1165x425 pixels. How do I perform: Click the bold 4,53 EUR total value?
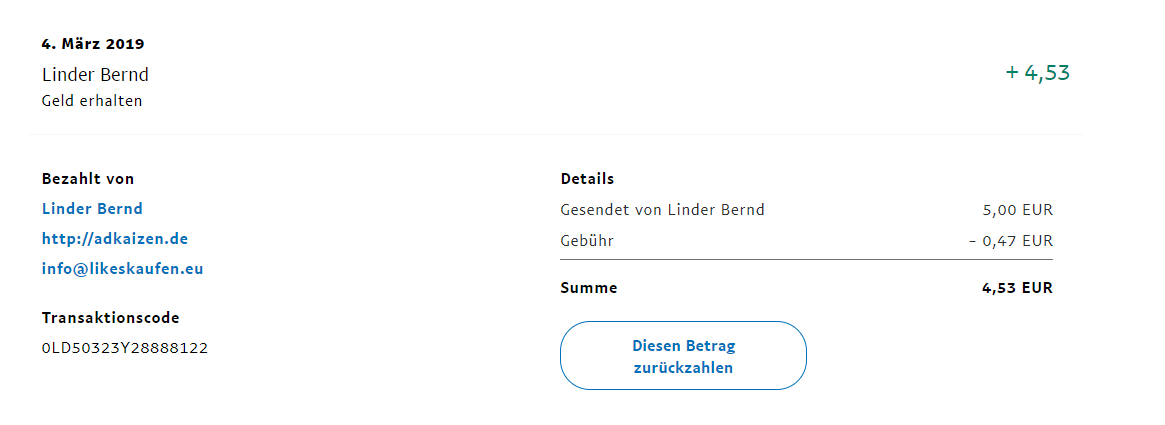pyautogui.click(x=1018, y=288)
